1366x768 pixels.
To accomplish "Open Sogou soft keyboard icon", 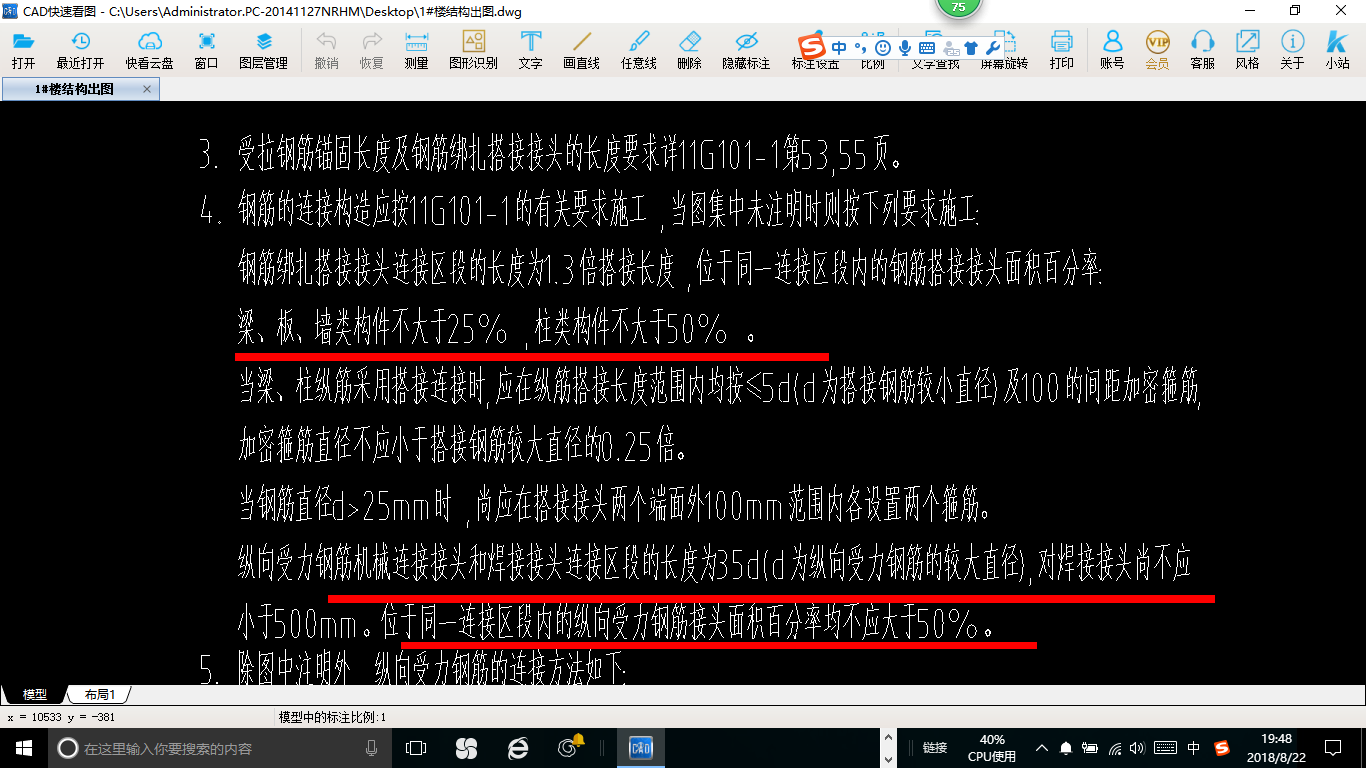I will coord(927,48).
